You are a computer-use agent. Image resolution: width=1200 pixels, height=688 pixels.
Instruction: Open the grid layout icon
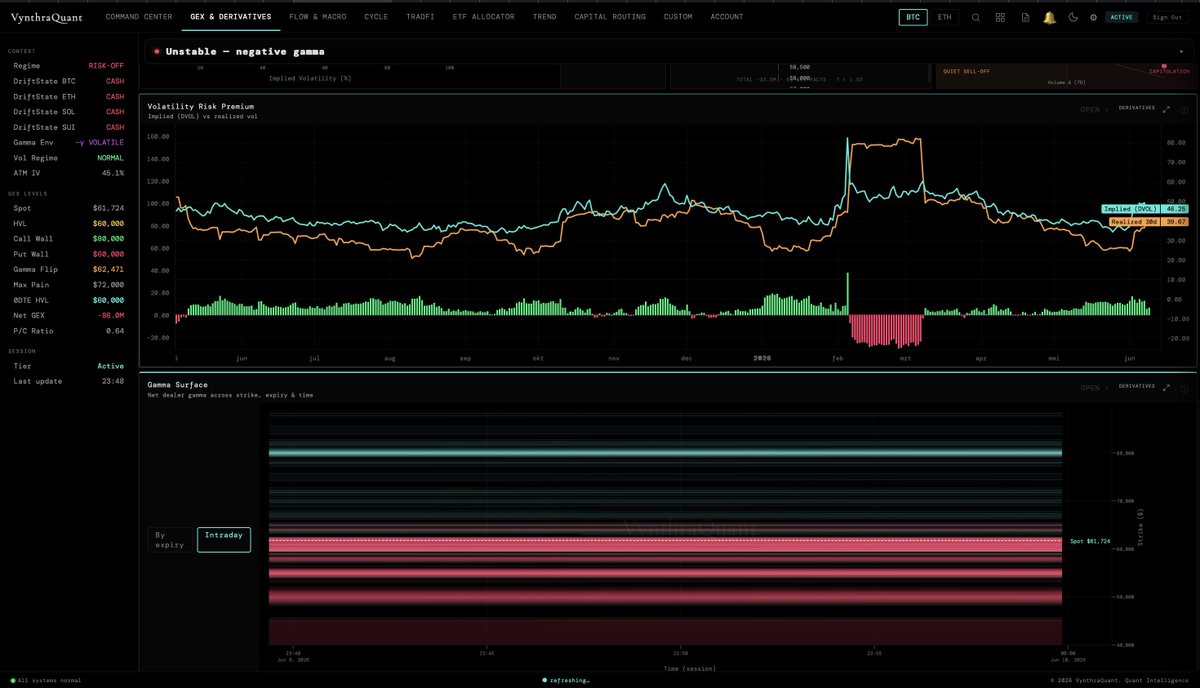tap(1001, 17)
